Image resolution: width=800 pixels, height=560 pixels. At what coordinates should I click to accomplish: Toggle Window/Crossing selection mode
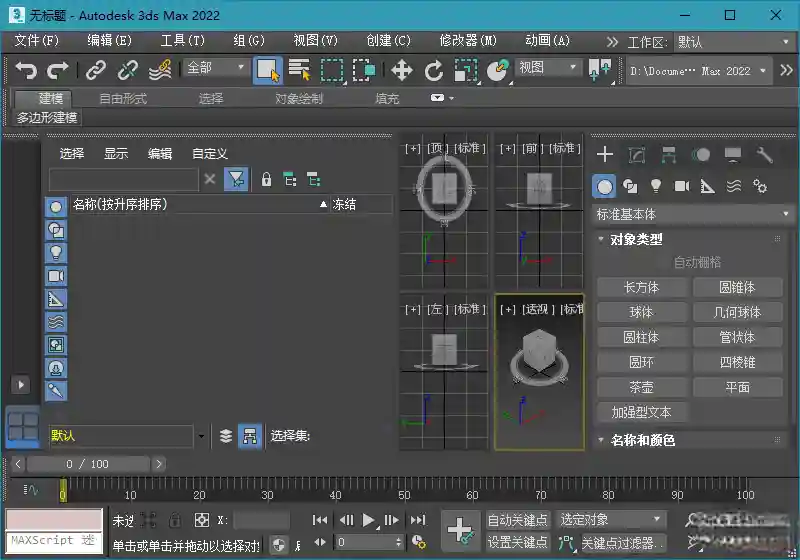(x=364, y=70)
